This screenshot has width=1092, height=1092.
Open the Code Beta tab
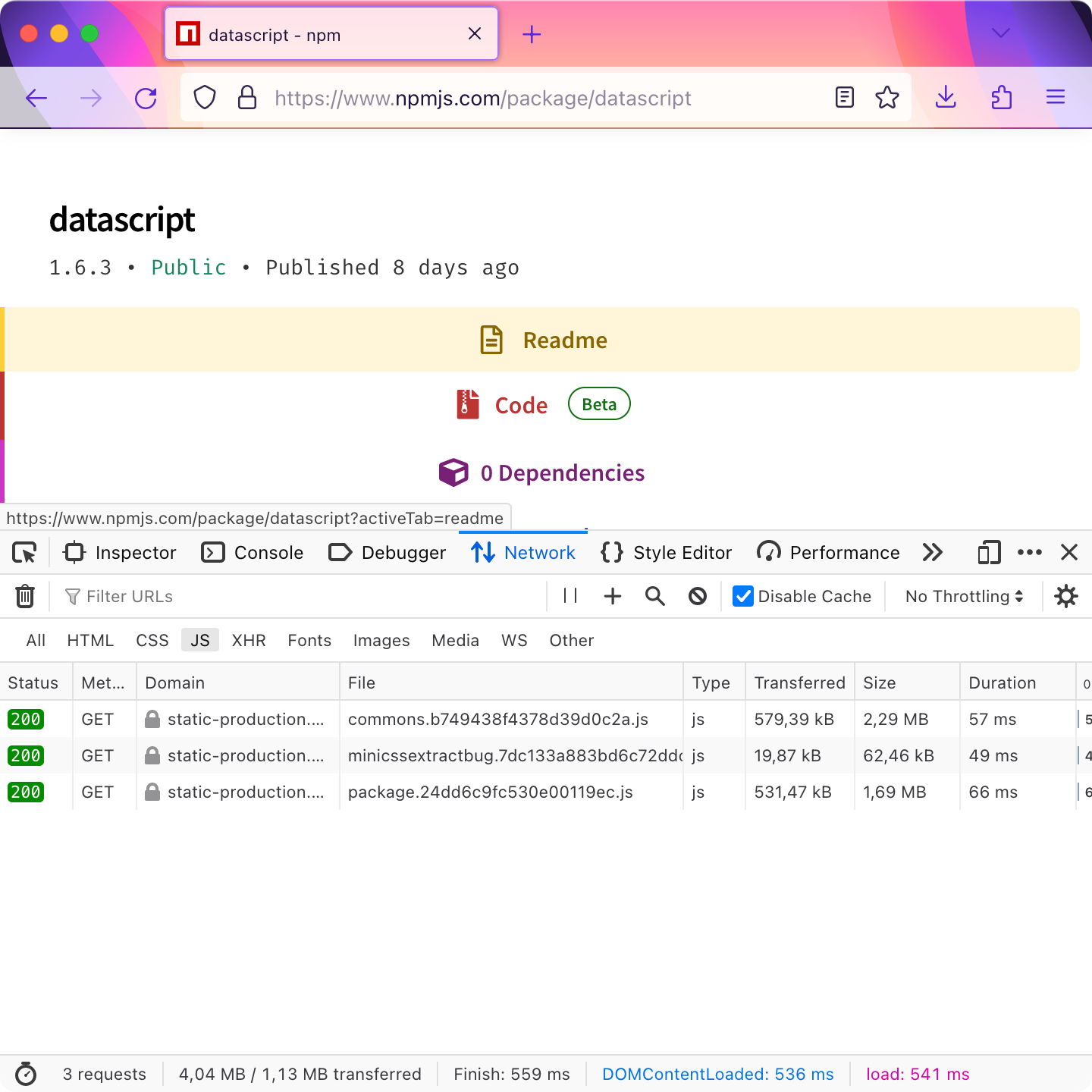pyautogui.click(x=521, y=405)
